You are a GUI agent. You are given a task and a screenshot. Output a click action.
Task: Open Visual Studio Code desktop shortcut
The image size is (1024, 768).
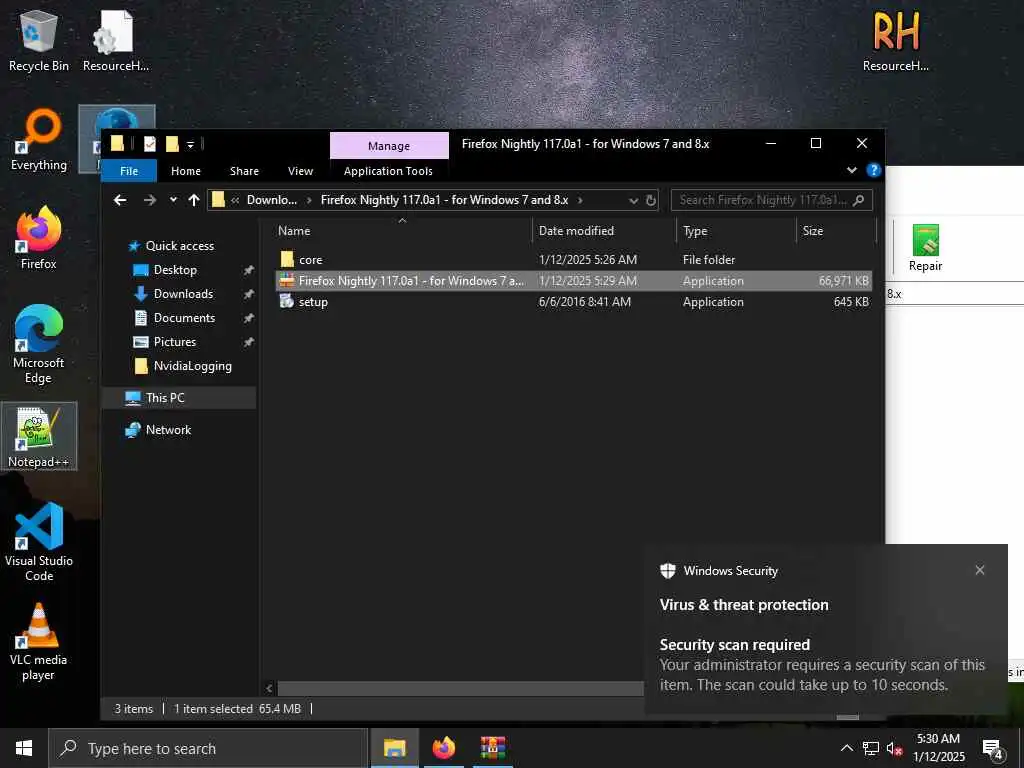pos(39,542)
